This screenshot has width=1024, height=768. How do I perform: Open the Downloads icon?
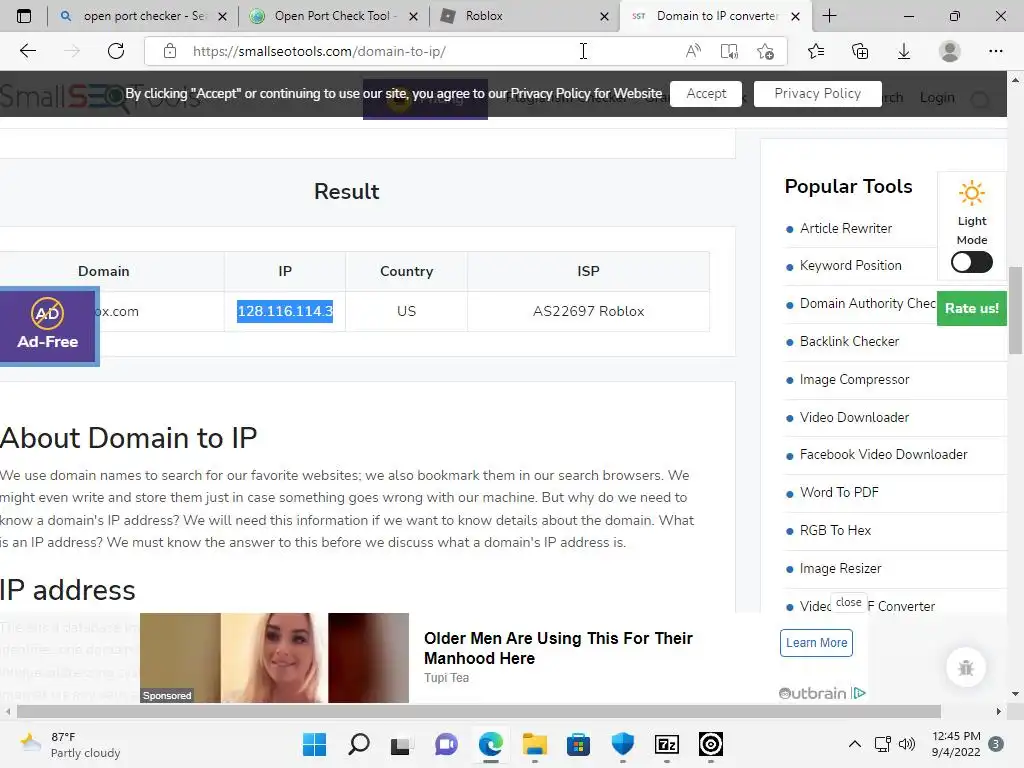click(904, 51)
